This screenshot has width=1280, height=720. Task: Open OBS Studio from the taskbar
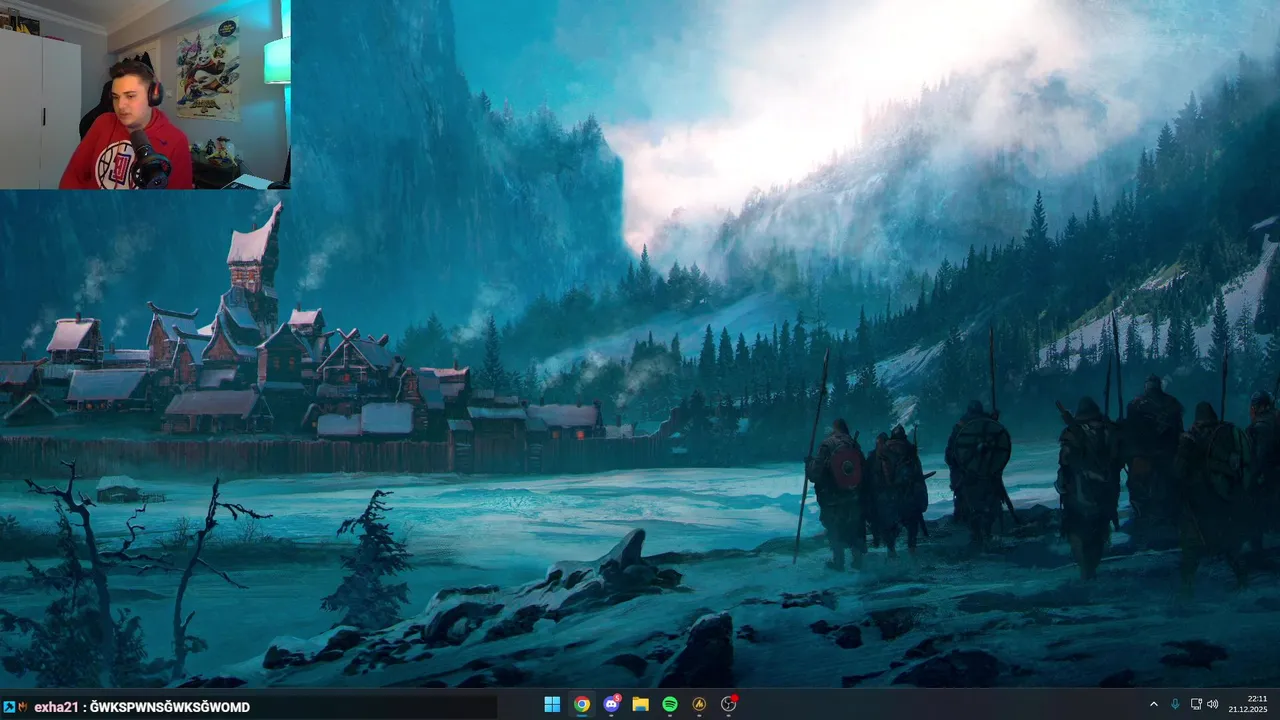(729, 704)
